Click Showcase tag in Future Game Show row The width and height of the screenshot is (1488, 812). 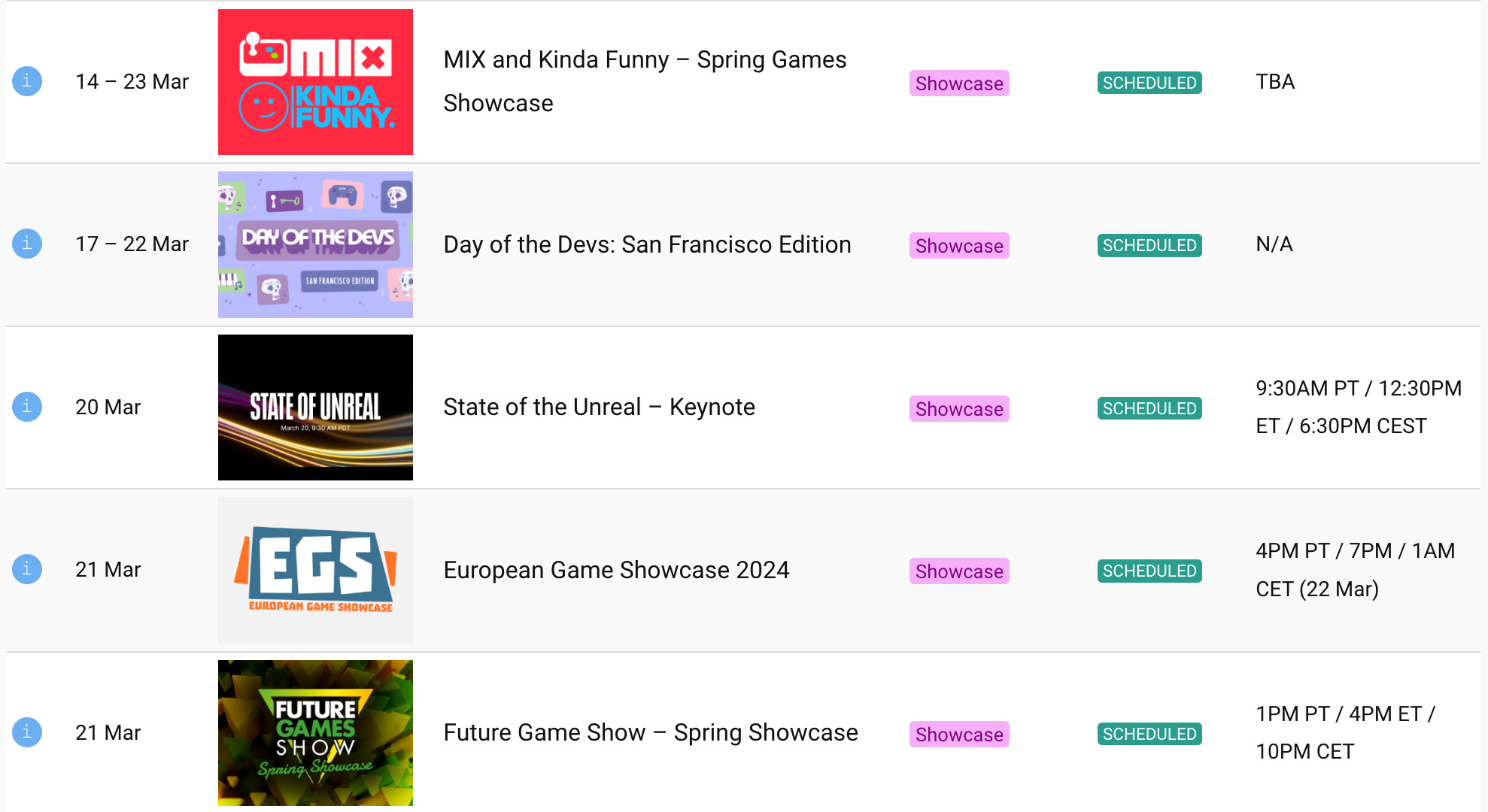pyautogui.click(x=959, y=734)
